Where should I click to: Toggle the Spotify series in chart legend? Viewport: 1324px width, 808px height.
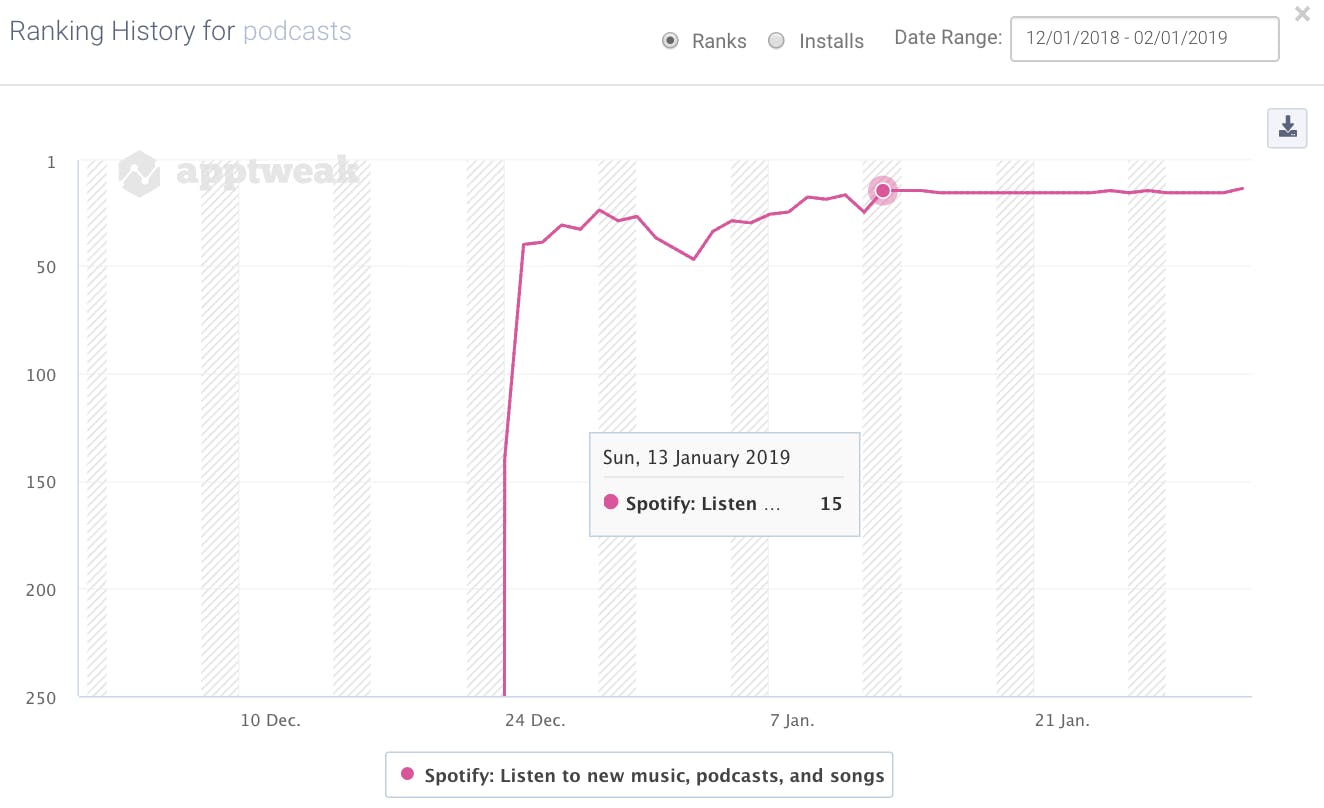(654, 775)
